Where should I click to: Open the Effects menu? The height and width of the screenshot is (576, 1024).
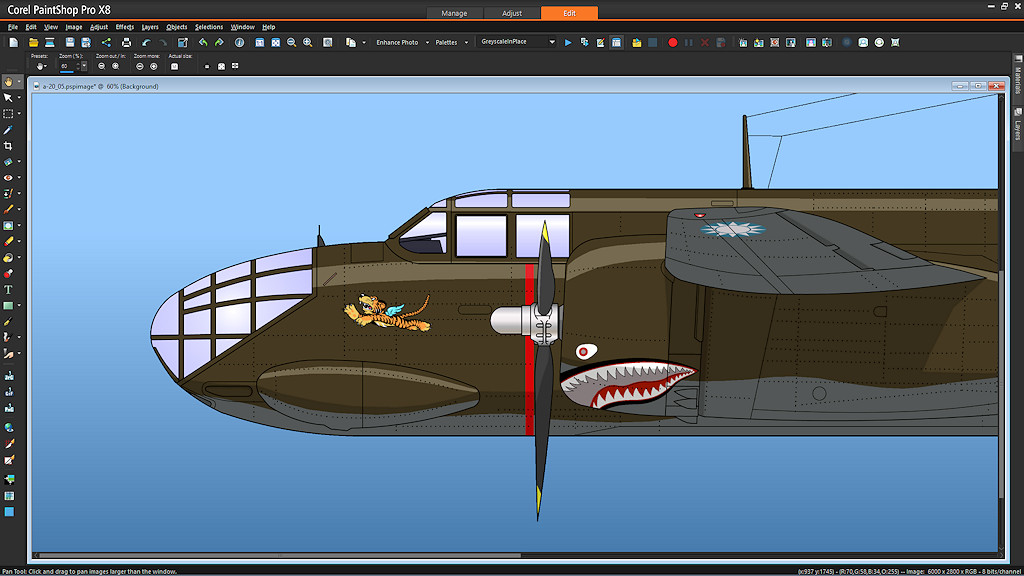click(124, 27)
